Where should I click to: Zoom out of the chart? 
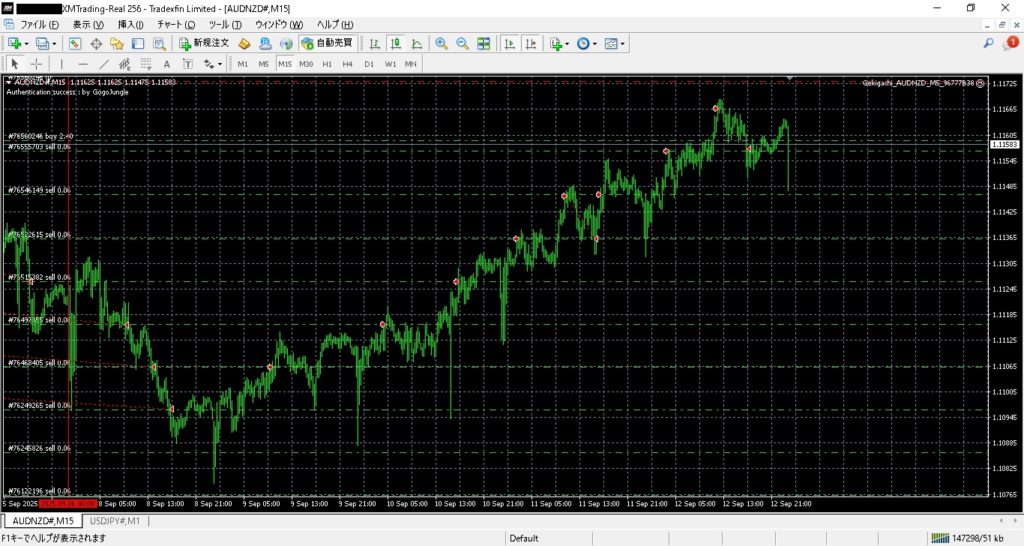point(462,43)
